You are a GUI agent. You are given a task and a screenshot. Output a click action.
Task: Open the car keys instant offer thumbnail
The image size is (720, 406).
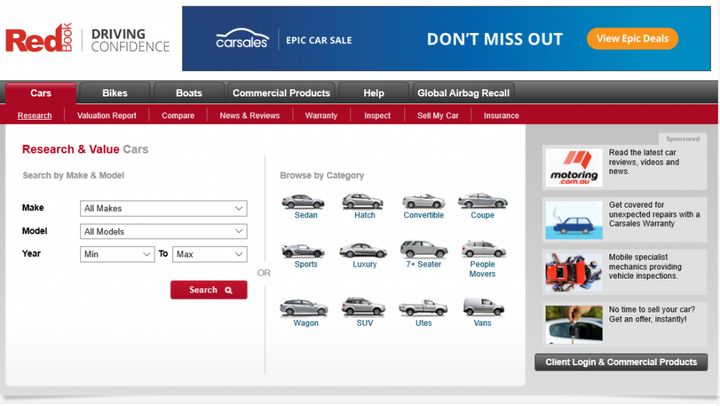pyautogui.click(x=574, y=325)
